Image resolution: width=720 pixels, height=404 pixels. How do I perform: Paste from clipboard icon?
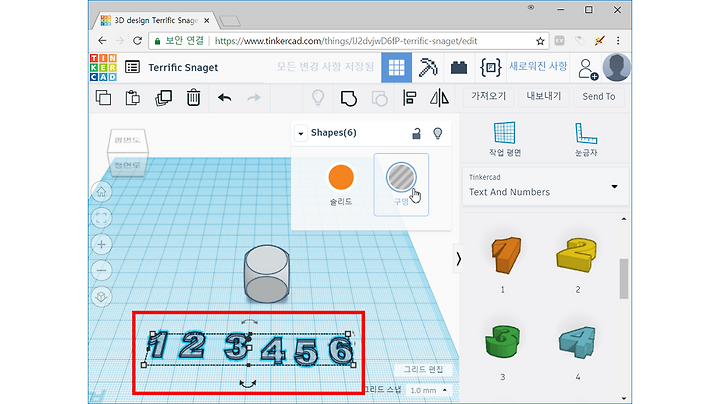click(x=133, y=98)
